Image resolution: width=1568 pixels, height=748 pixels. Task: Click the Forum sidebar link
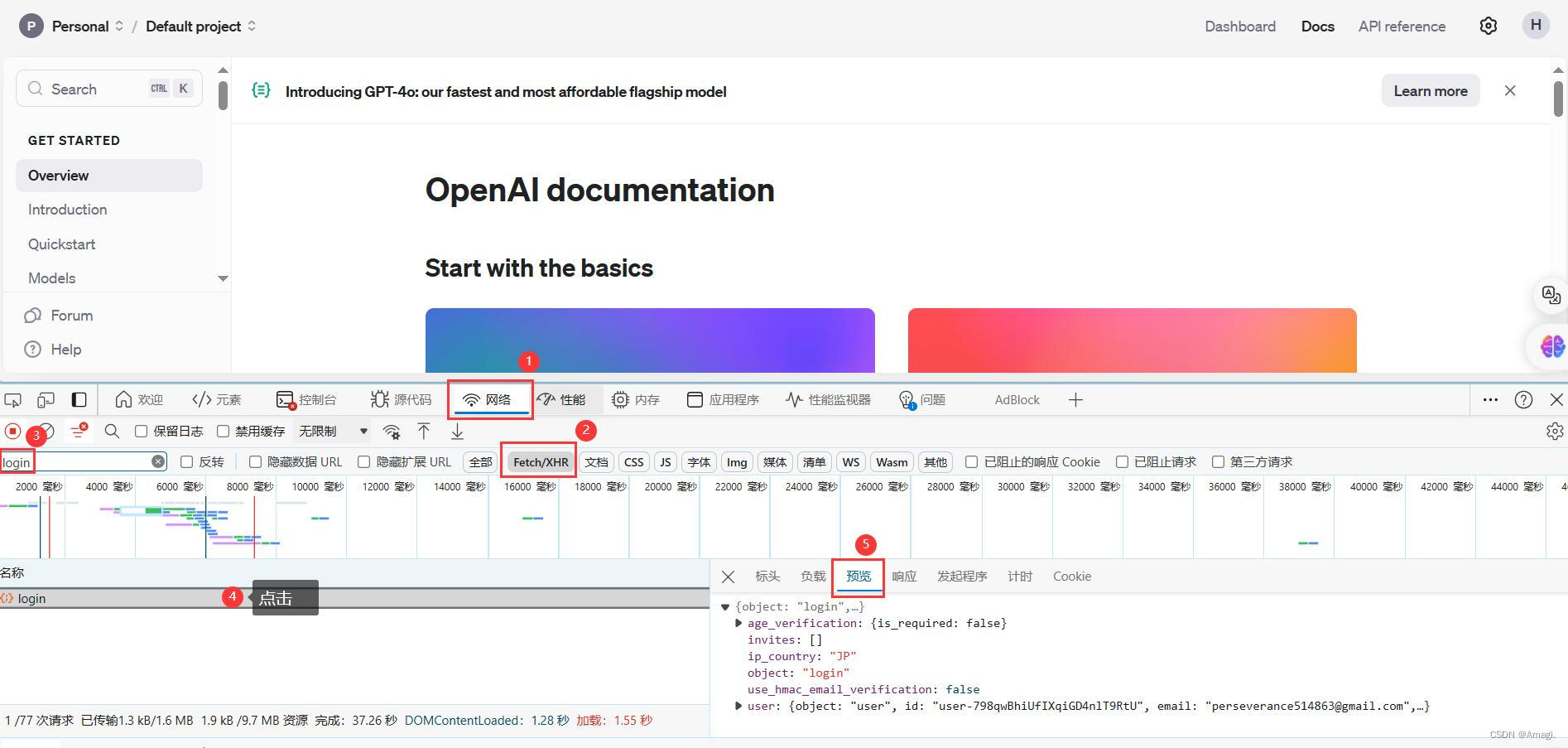pos(72,316)
